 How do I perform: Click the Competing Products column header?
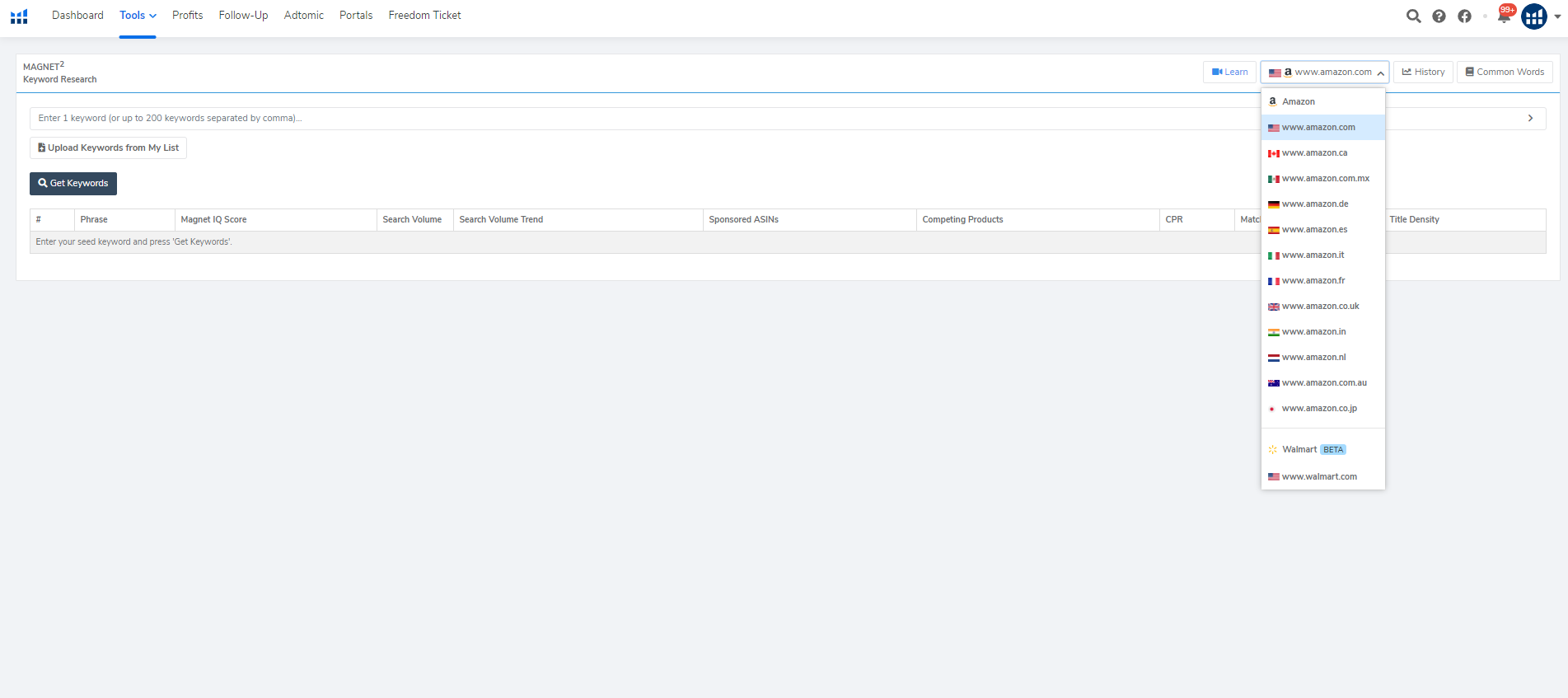(x=1038, y=219)
